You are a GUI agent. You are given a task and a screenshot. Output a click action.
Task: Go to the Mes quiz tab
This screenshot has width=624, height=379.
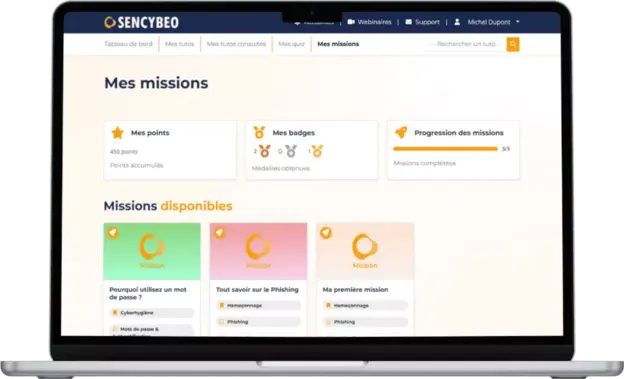[x=291, y=44]
